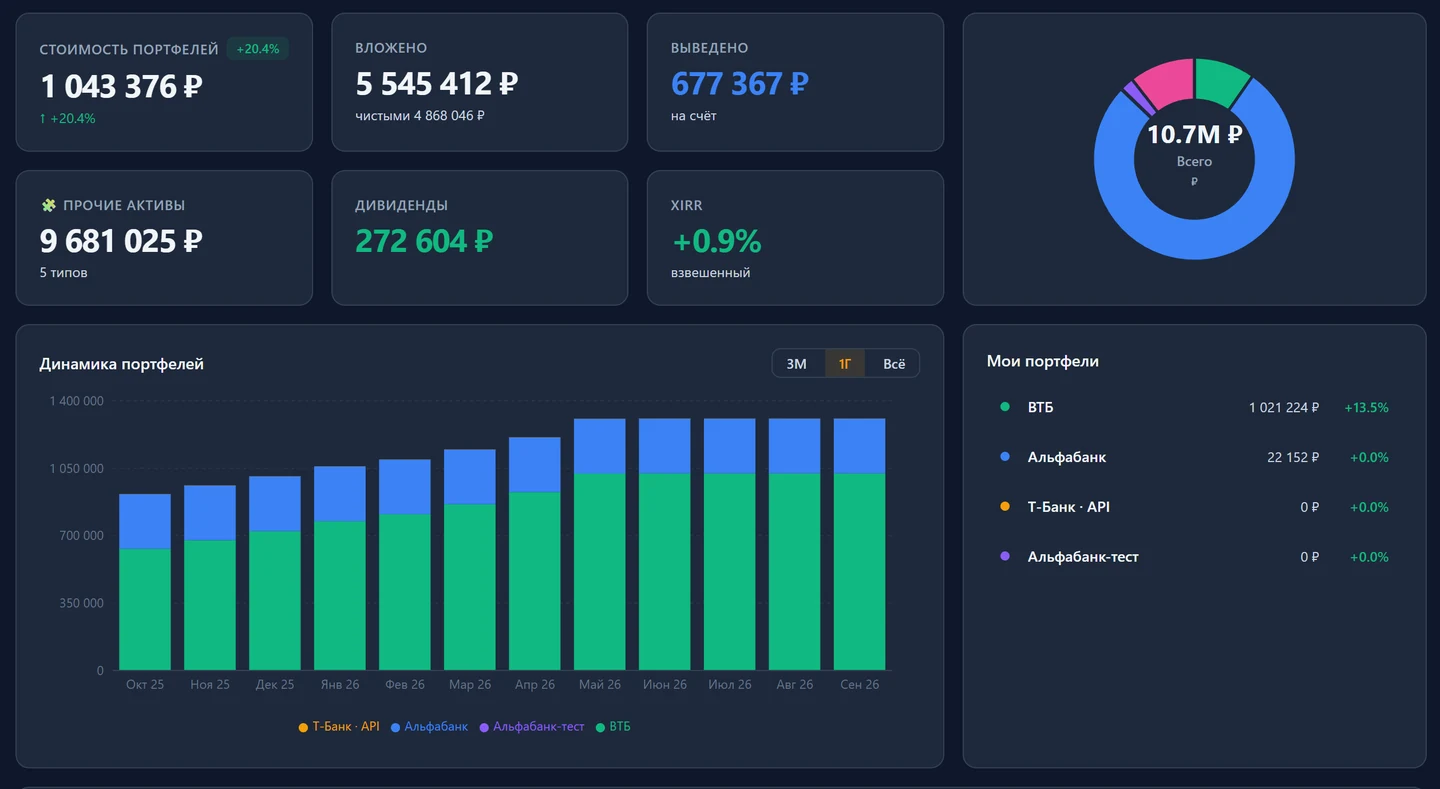Show the Всё time range
1440x789 pixels.
click(x=894, y=363)
